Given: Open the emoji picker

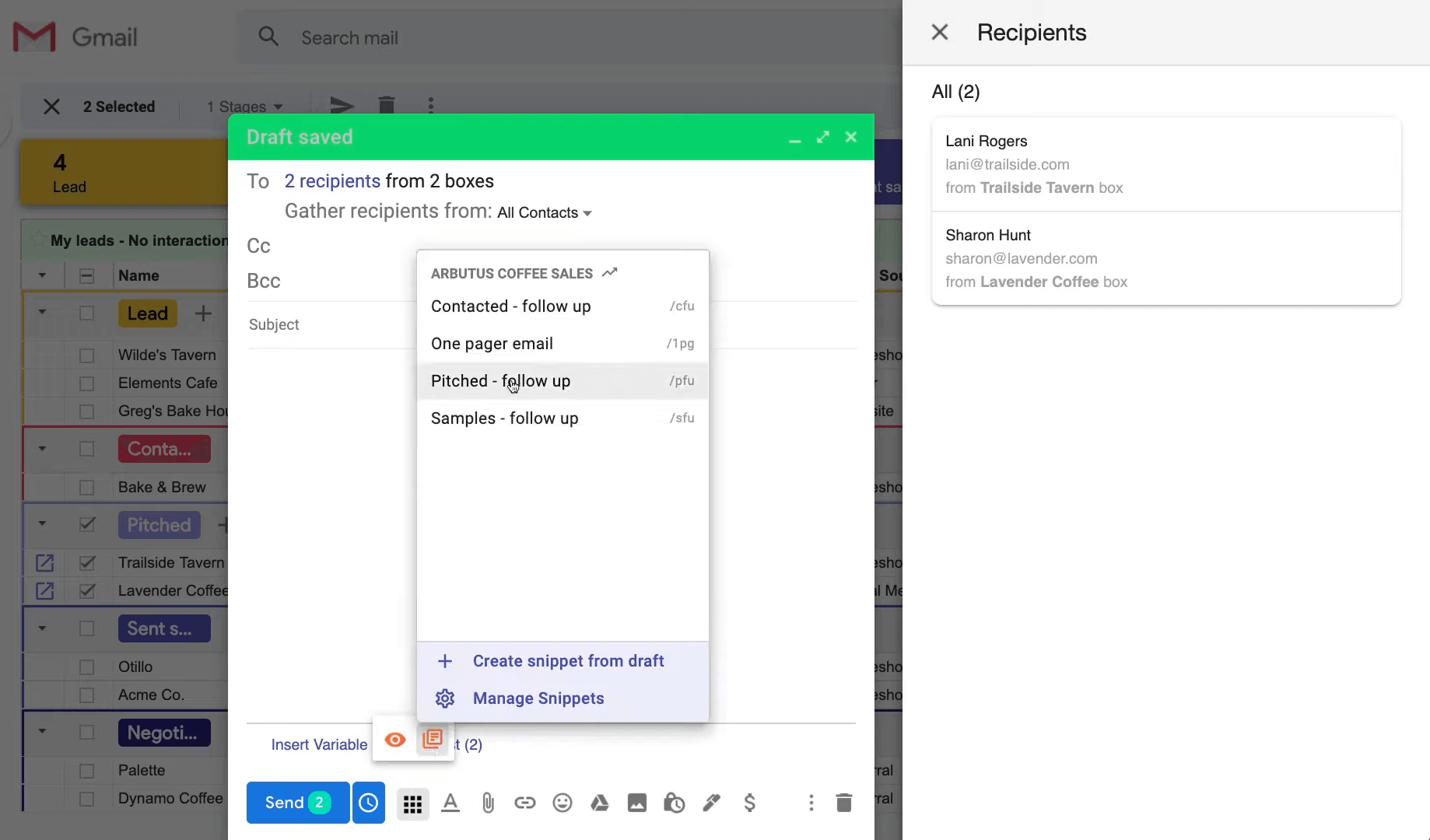Looking at the screenshot, I should coord(563,803).
